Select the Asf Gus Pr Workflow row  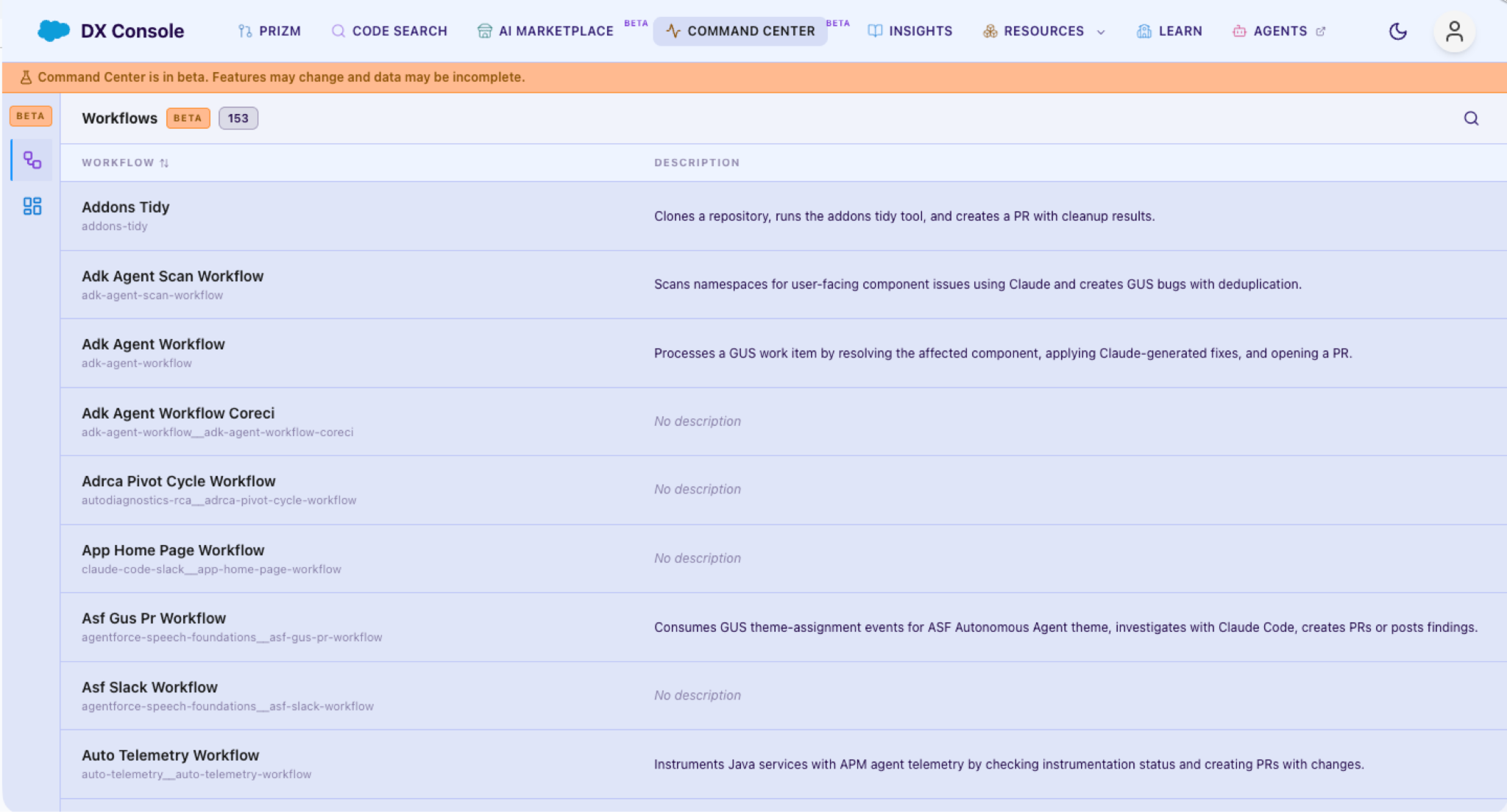coord(784,627)
